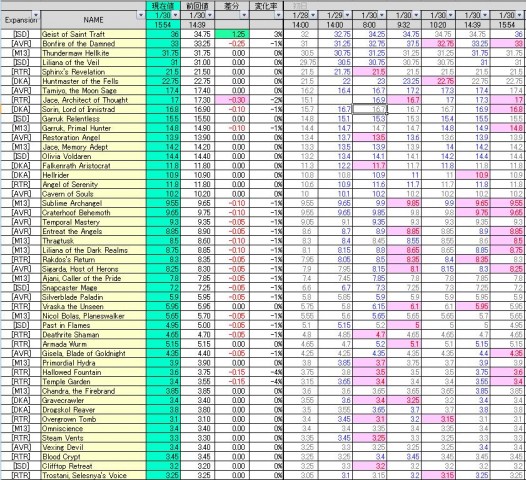Select the Silverblade Paladin cell
526x480 pixels.
click(93, 297)
